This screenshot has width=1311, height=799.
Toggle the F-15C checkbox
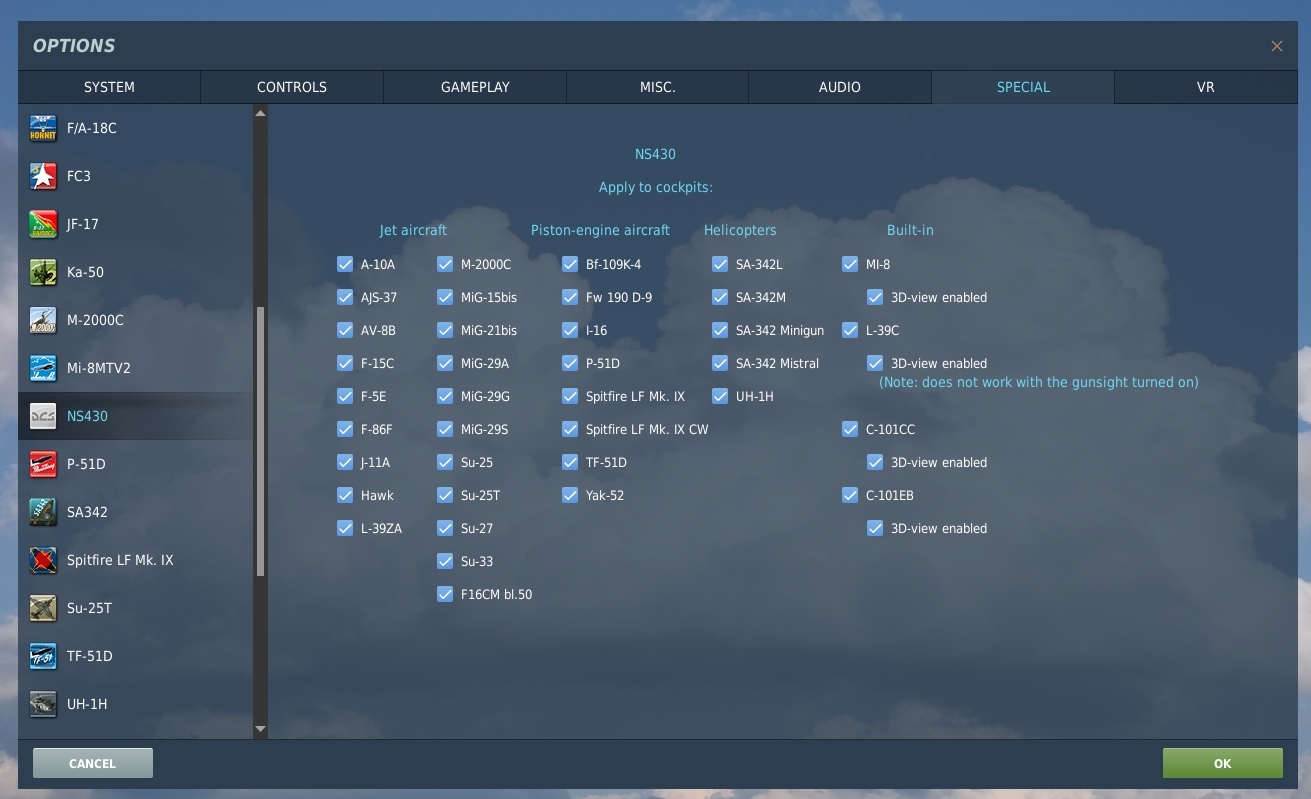(x=345, y=363)
